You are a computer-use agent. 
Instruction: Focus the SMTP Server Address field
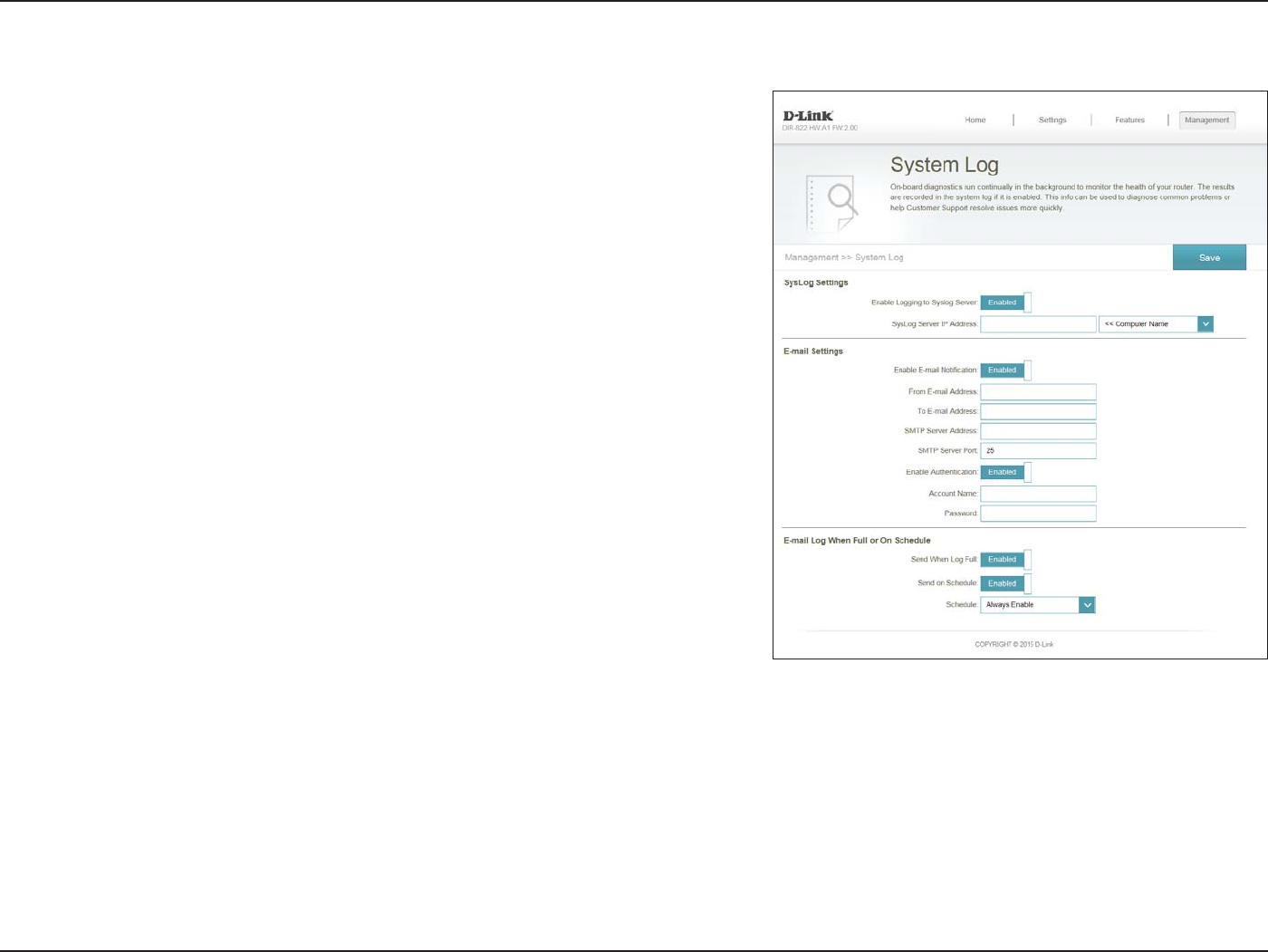click(x=1038, y=431)
